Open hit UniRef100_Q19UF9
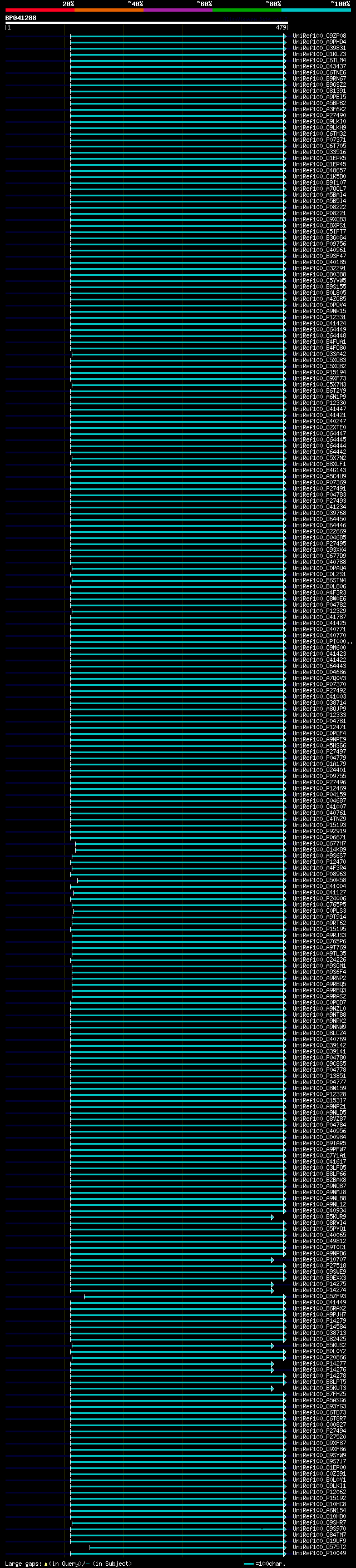The image size is (356, 1568). [x=319, y=1541]
